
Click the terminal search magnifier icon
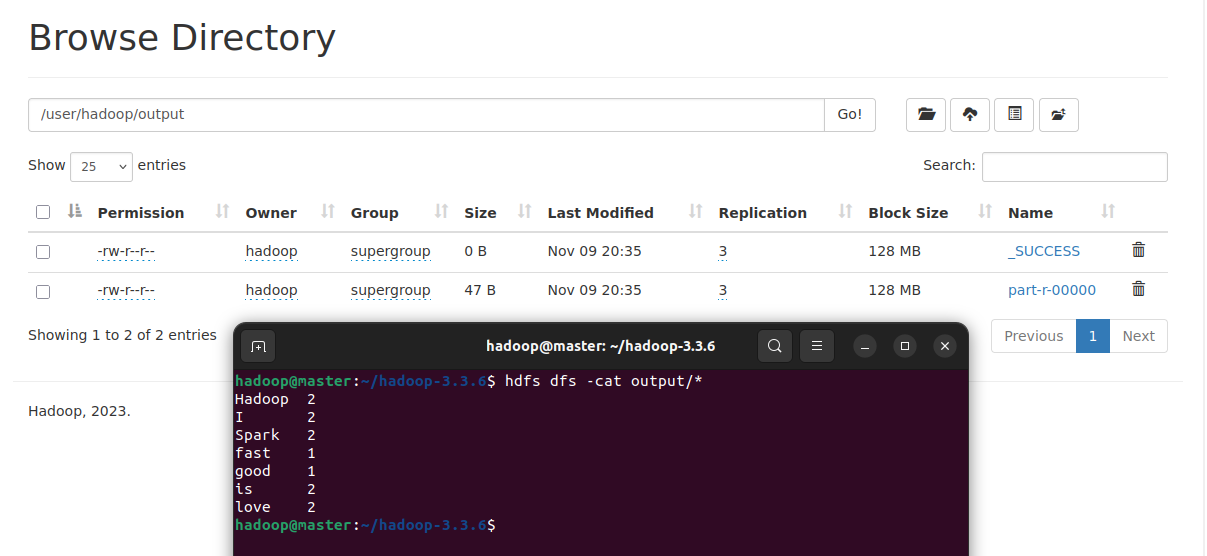tap(775, 346)
